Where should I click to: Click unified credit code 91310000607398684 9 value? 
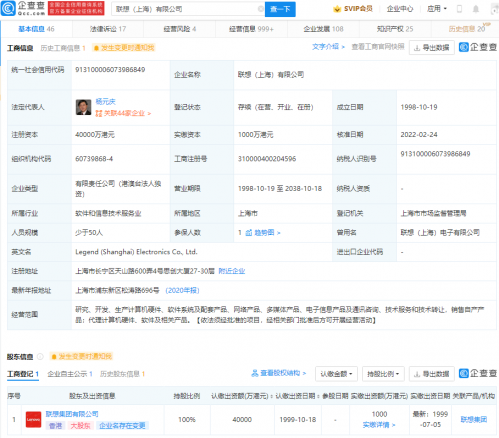110,70
